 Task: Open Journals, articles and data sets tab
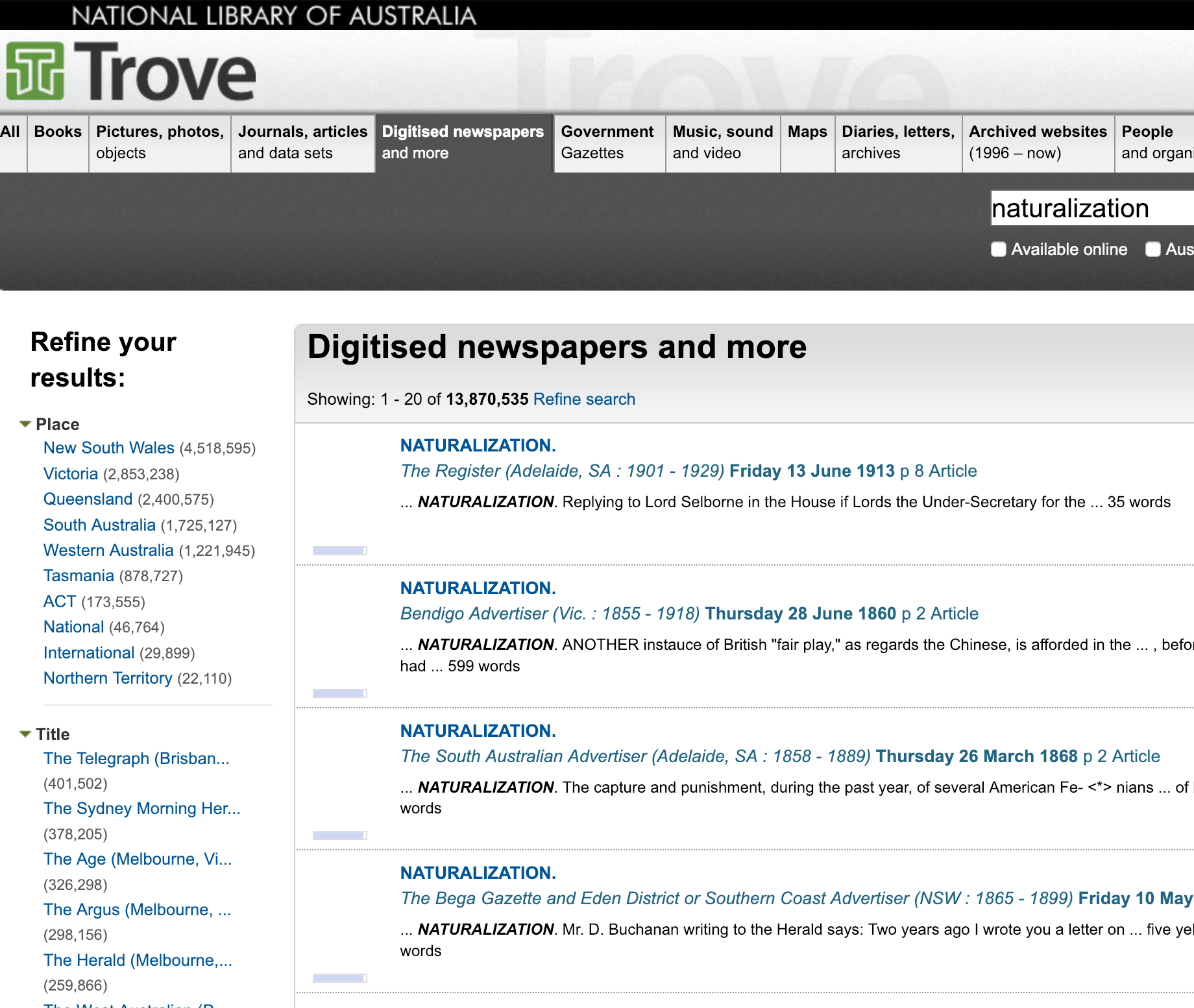303,143
